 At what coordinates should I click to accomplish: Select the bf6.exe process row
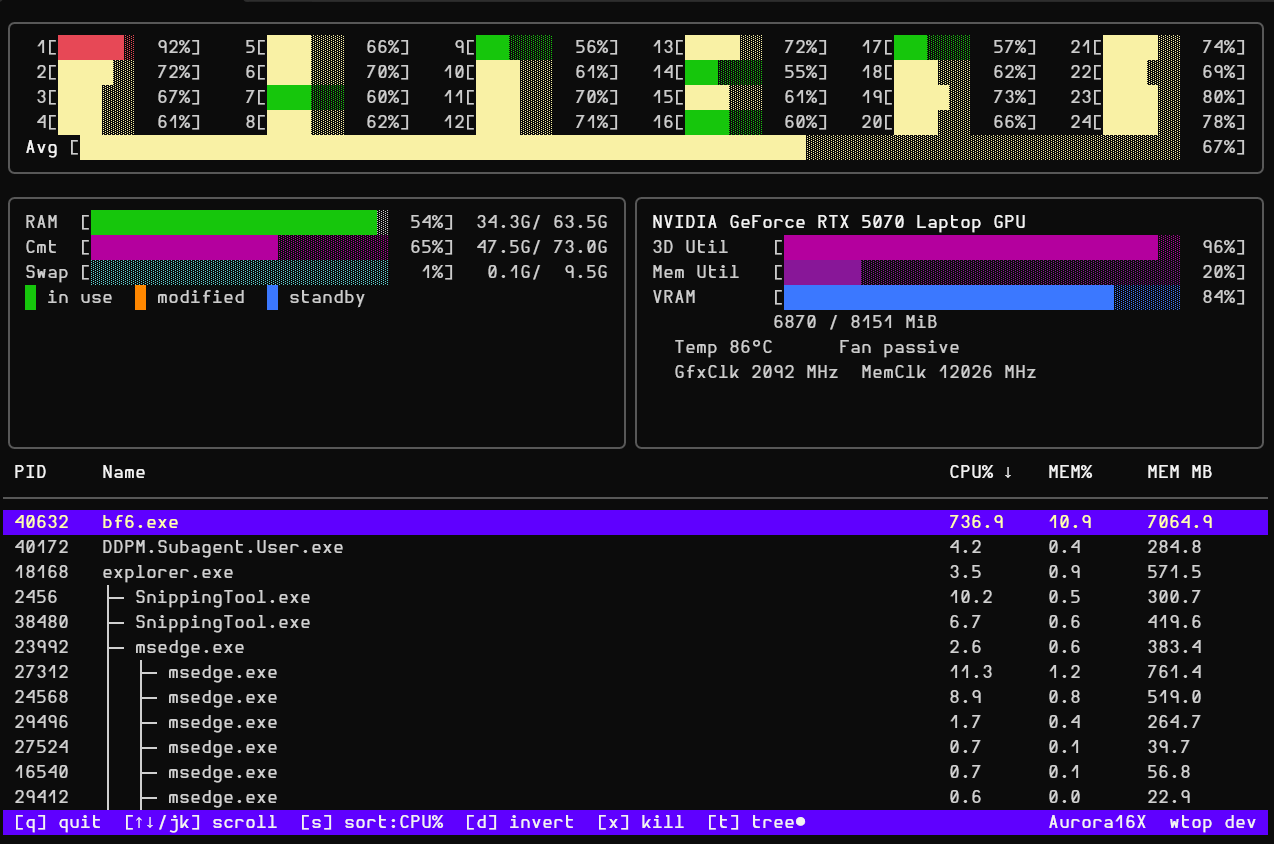636,522
